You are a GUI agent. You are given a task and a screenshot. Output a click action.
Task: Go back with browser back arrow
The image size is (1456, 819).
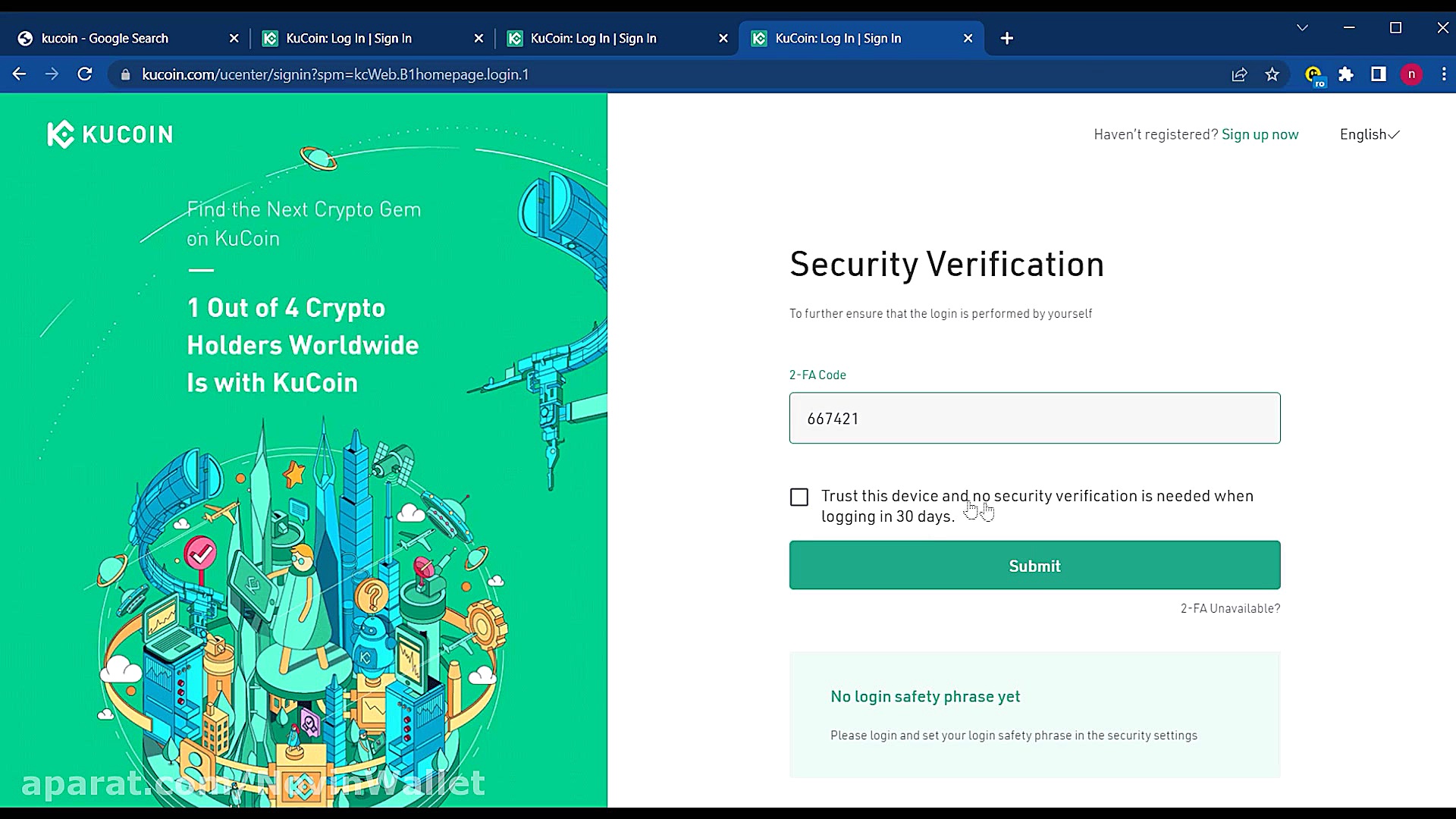(20, 74)
